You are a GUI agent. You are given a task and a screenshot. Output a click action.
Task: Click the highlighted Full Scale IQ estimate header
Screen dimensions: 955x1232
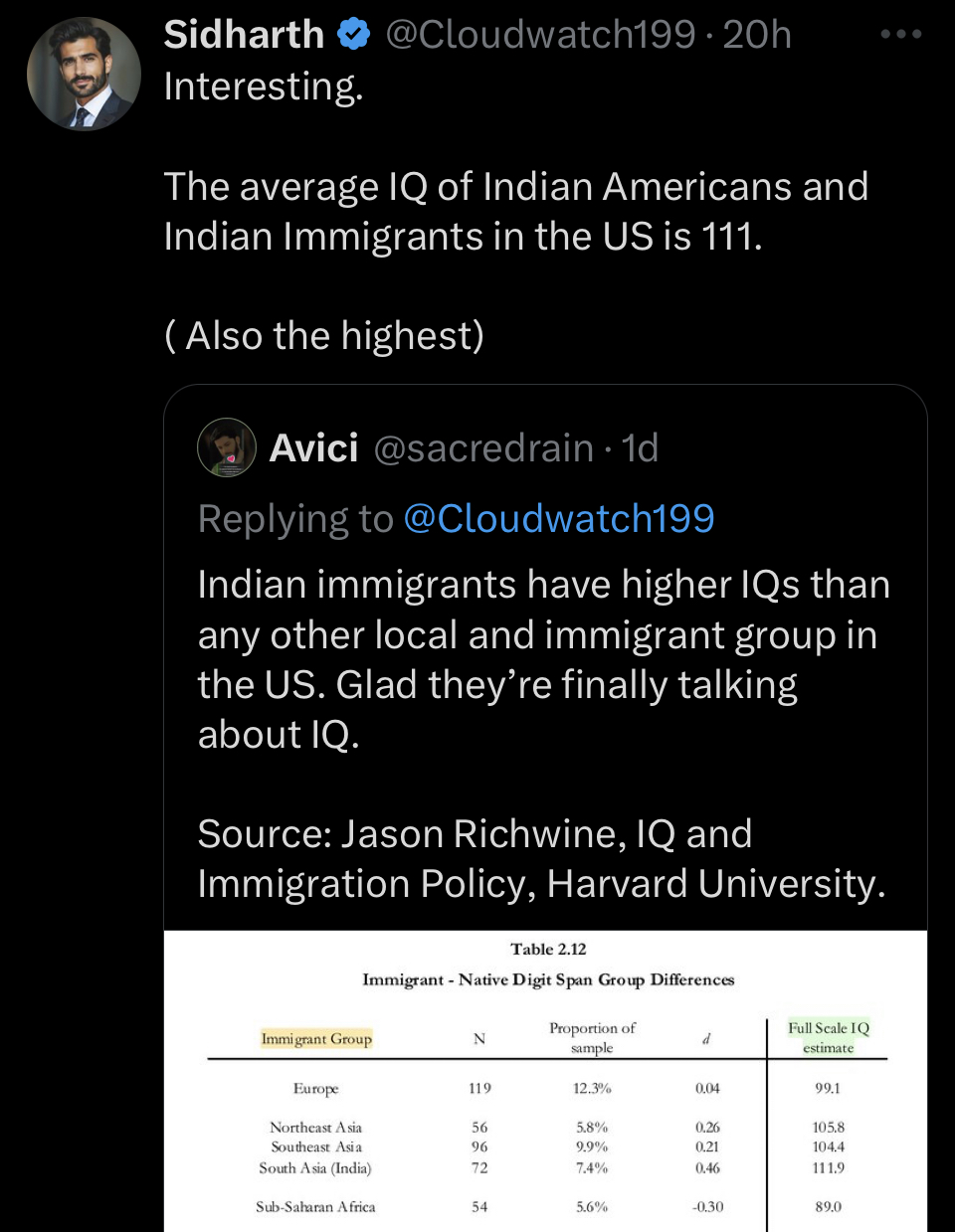tap(829, 1037)
